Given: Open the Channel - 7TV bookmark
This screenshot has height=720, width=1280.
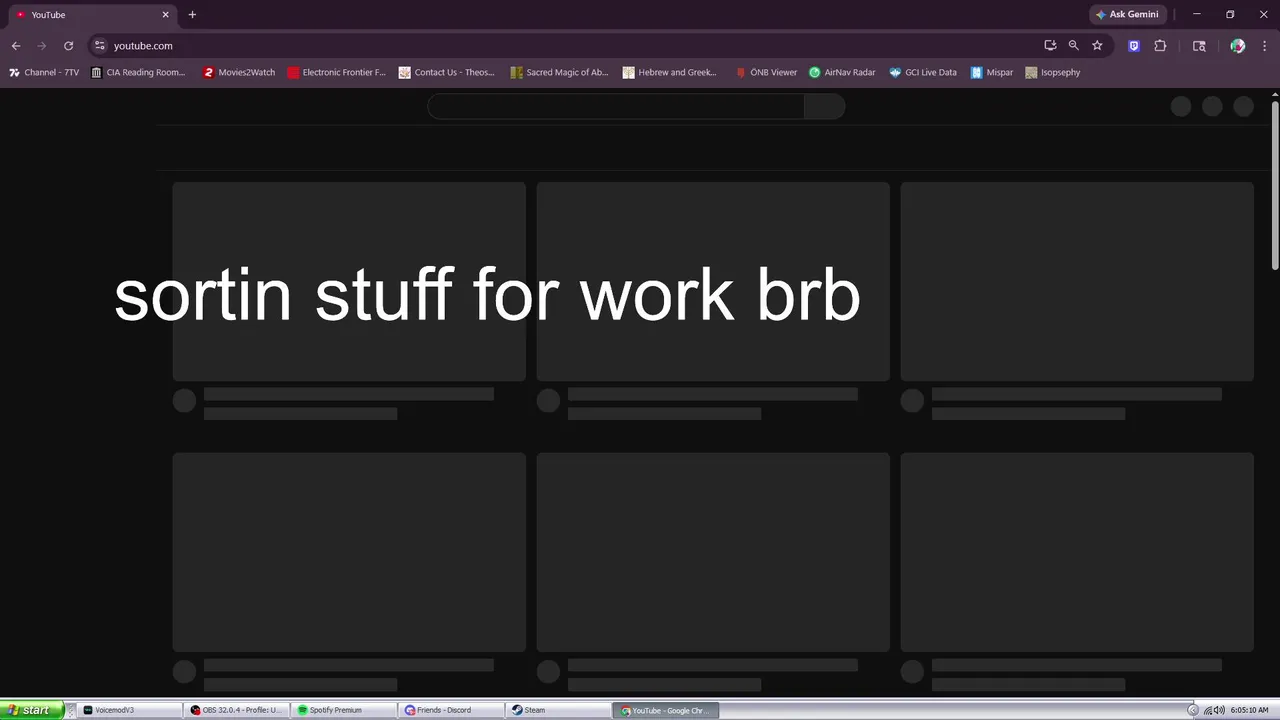Looking at the screenshot, I should tap(44, 73).
